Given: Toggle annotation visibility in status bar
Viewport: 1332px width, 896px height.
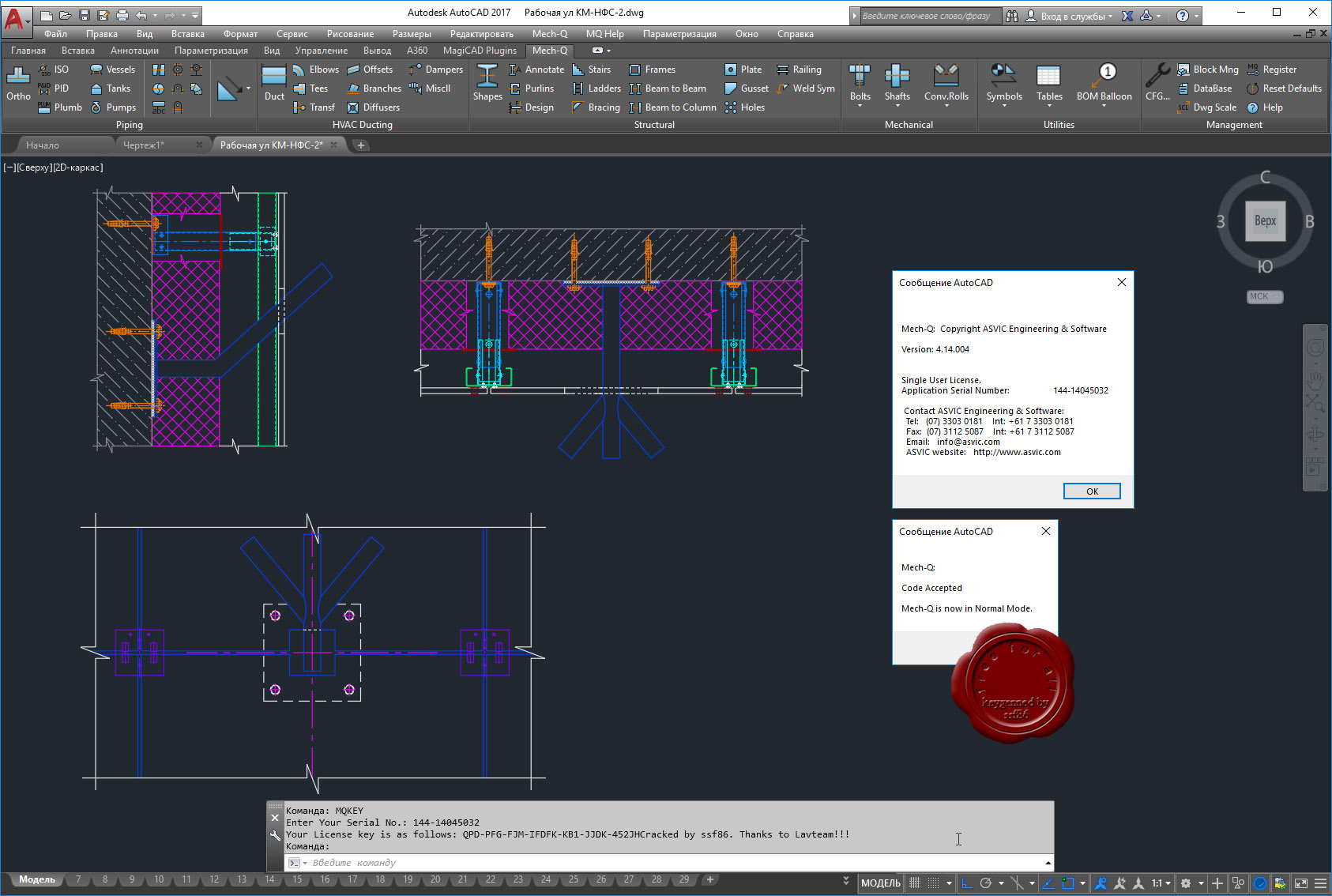Looking at the screenshot, I should 1101,883.
